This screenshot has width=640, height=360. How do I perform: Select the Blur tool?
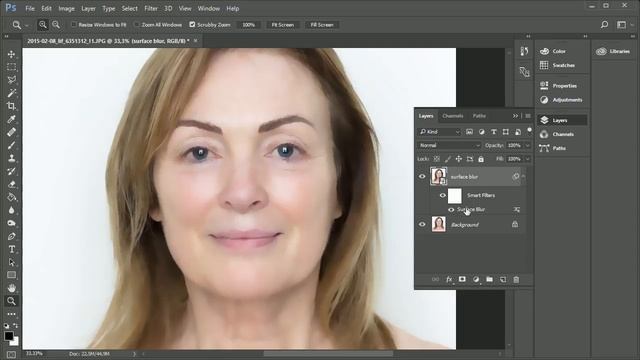pyautogui.click(x=11, y=210)
